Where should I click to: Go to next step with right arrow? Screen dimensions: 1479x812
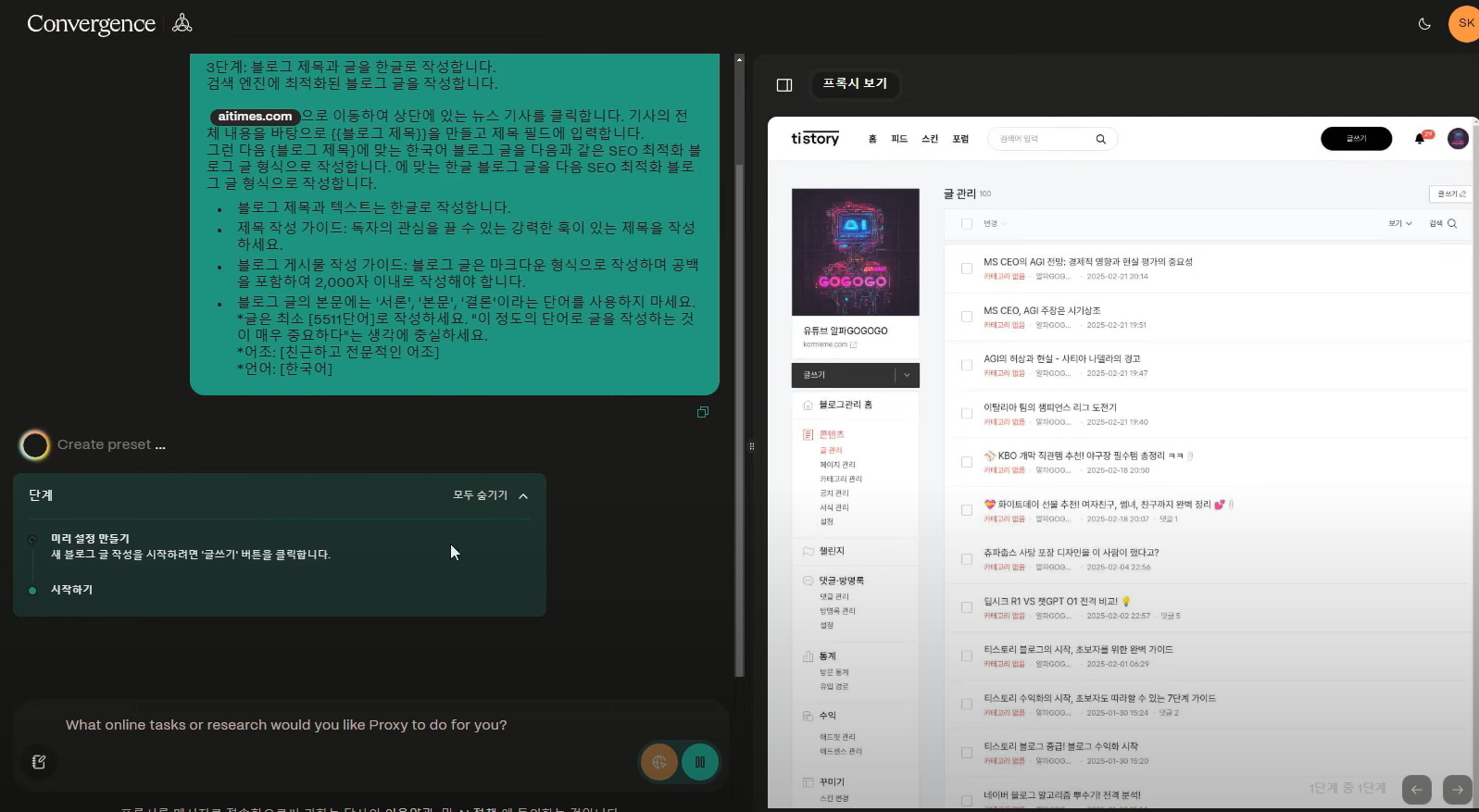1458,790
